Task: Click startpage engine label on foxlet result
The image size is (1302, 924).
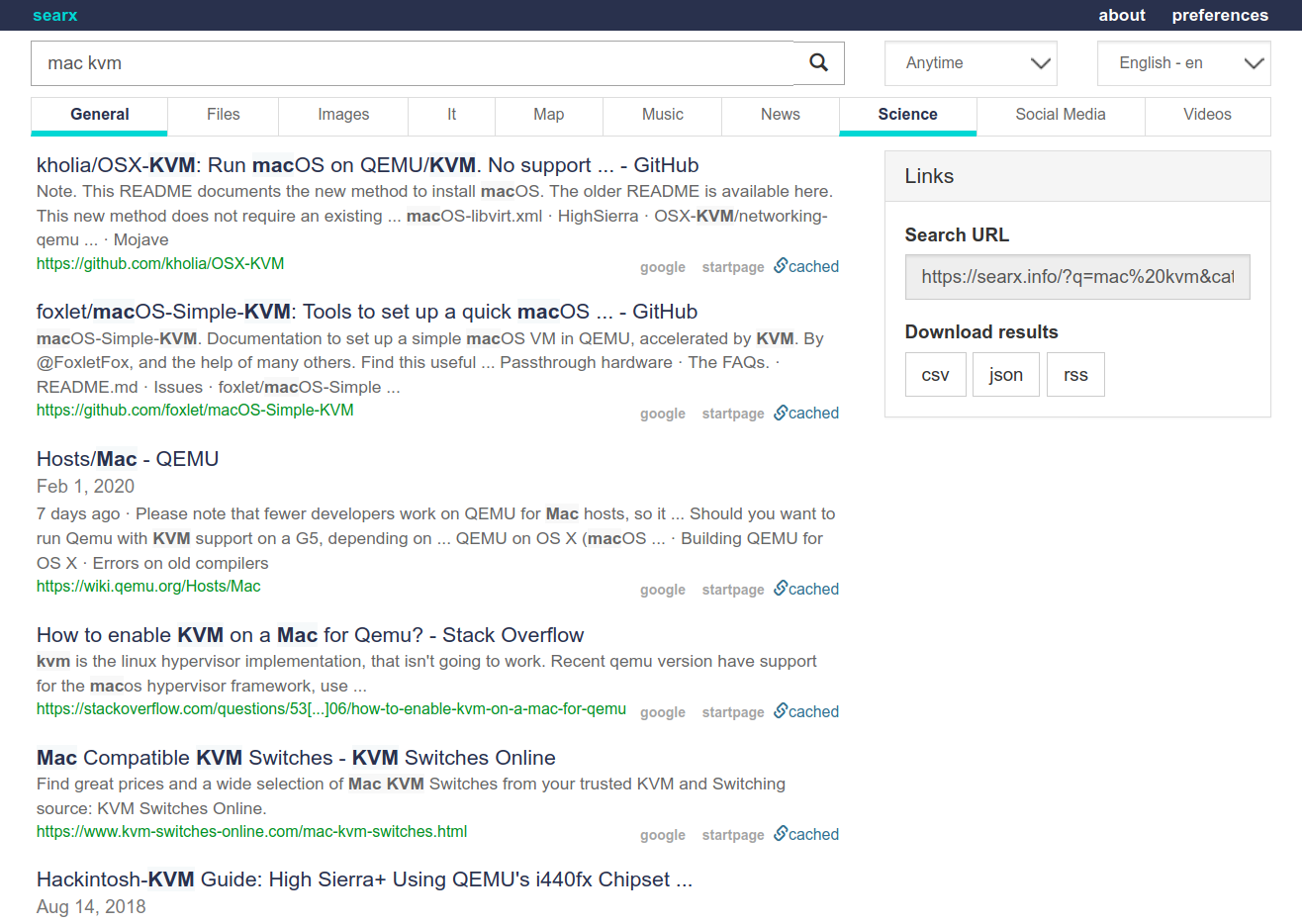Action: [733, 414]
